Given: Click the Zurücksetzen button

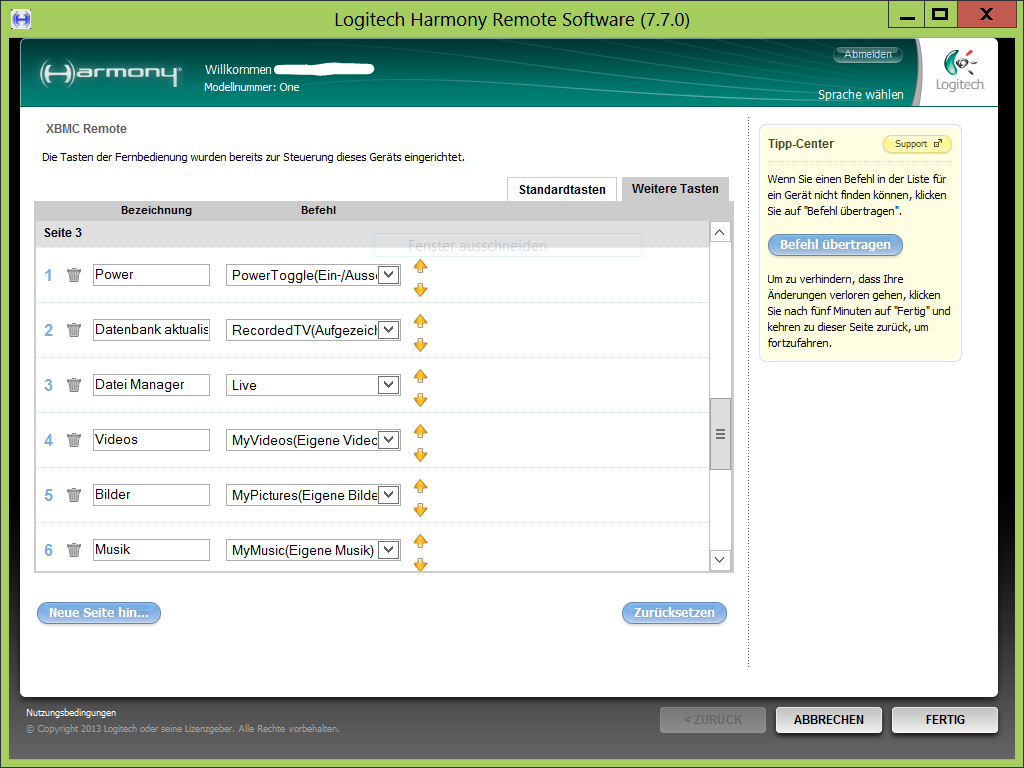Looking at the screenshot, I should coord(674,613).
